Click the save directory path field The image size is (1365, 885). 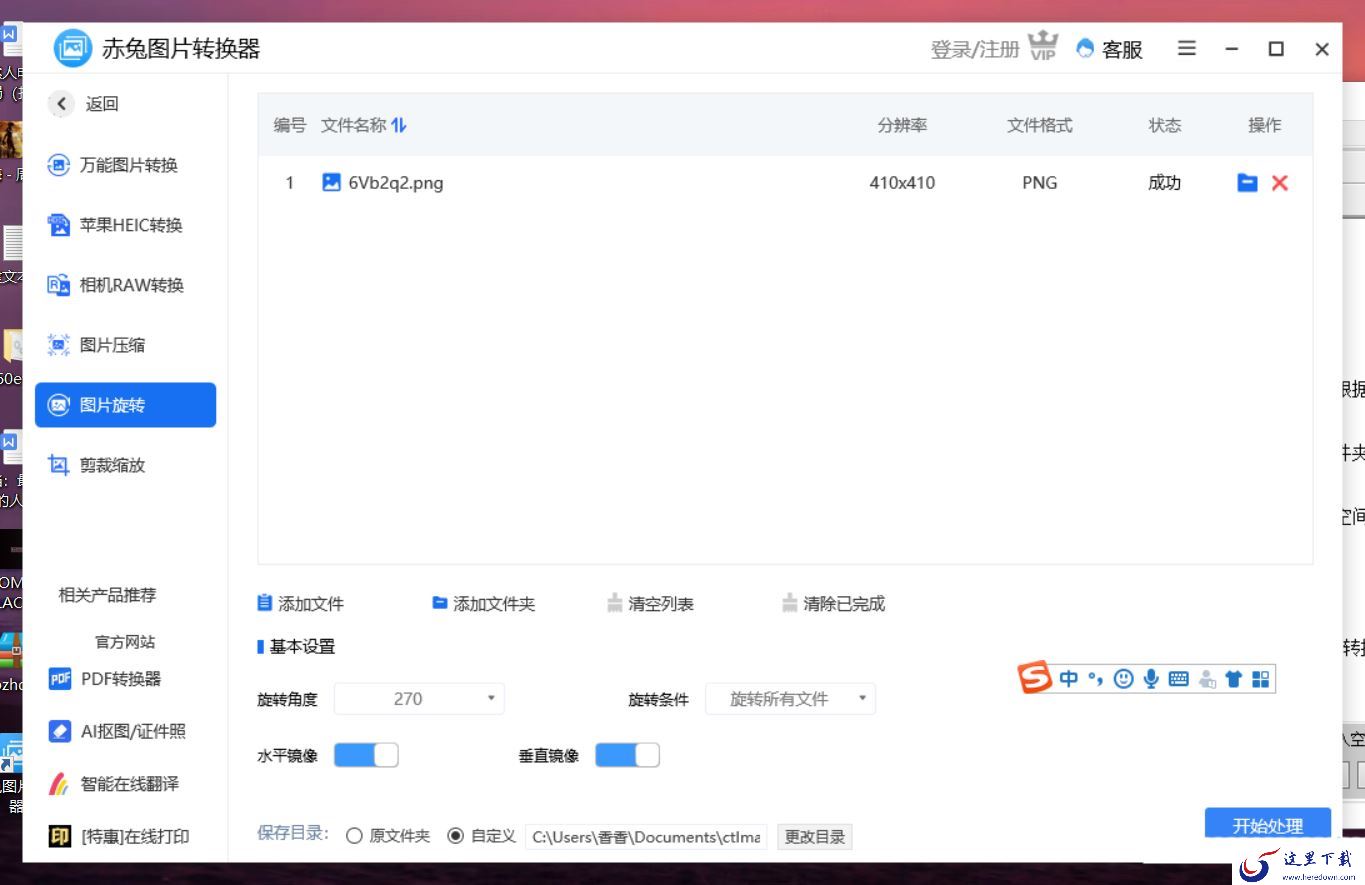coord(646,837)
